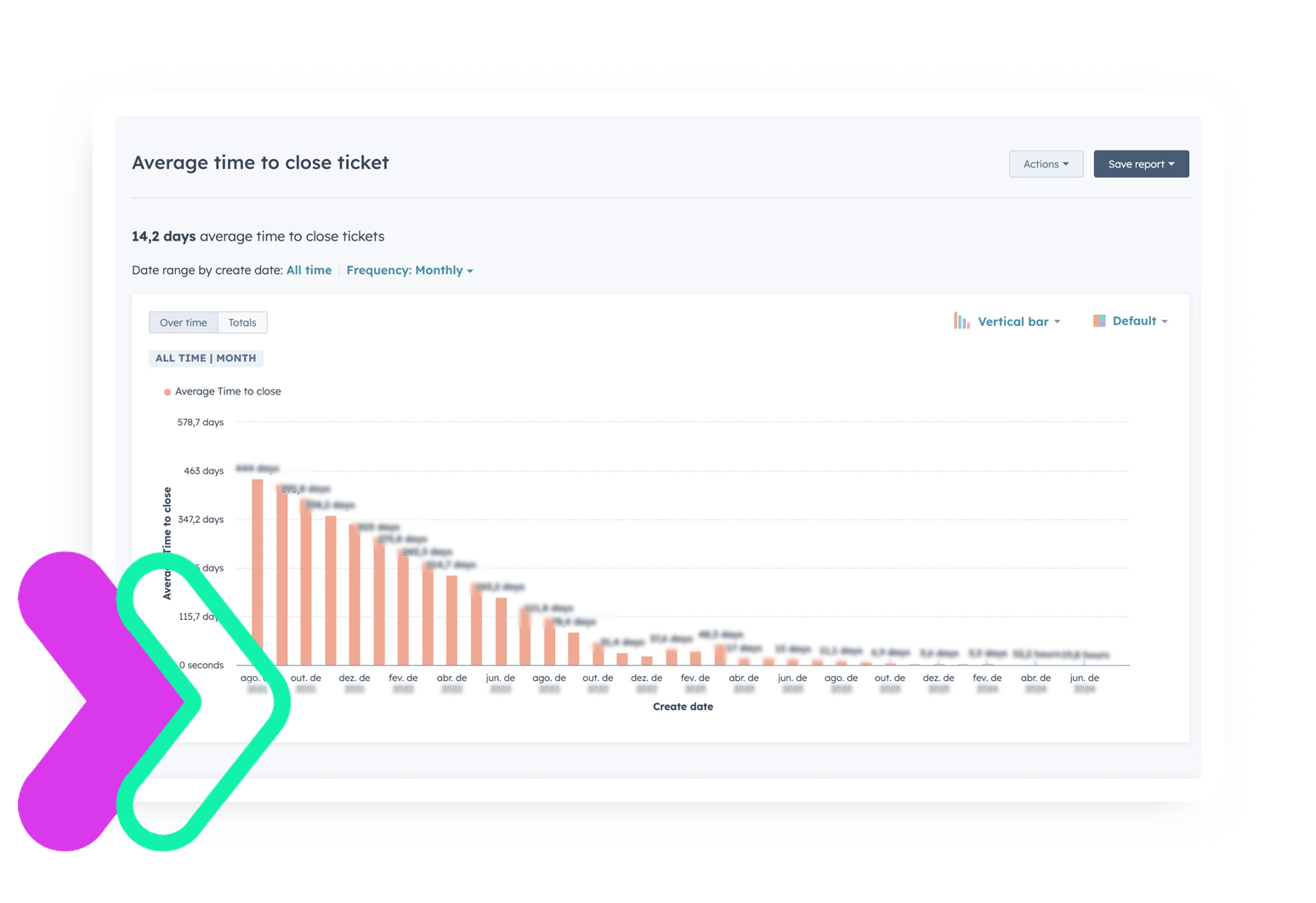Click the caret arrow next to Vertical bar
The height and width of the screenshot is (903, 1316).
pos(1058,322)
